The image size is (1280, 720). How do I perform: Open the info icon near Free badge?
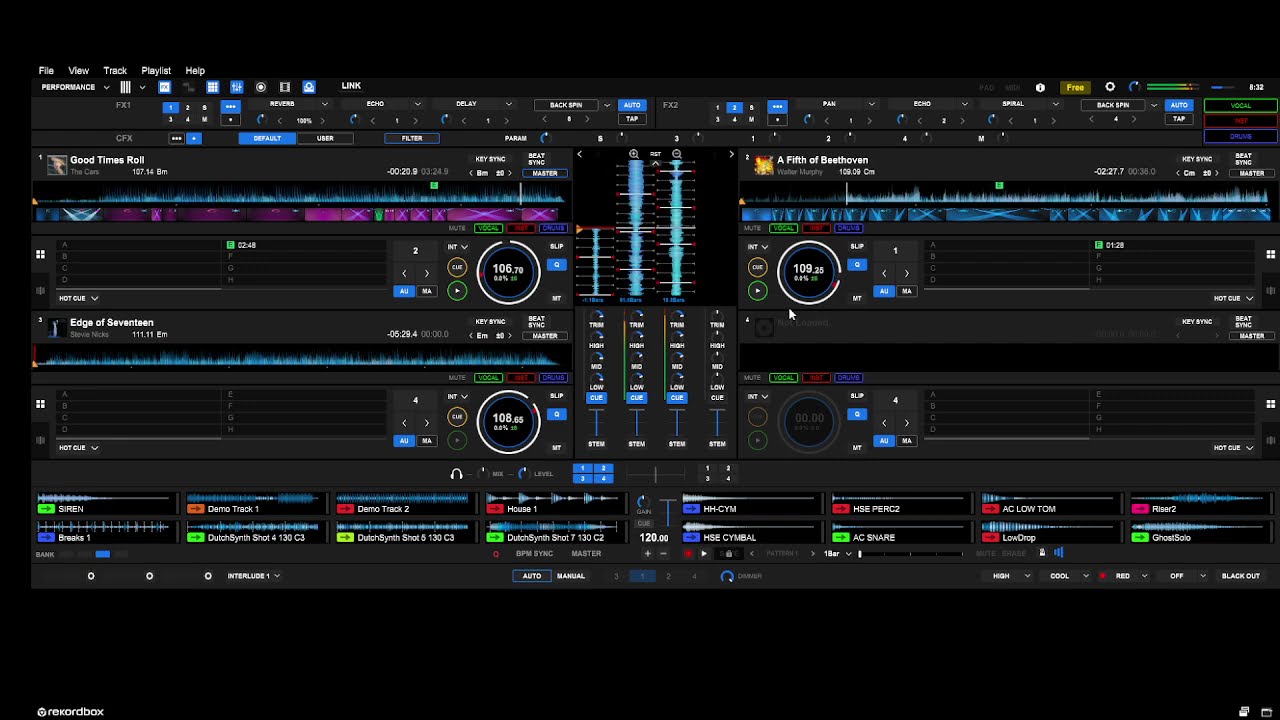click(1040, 87)
